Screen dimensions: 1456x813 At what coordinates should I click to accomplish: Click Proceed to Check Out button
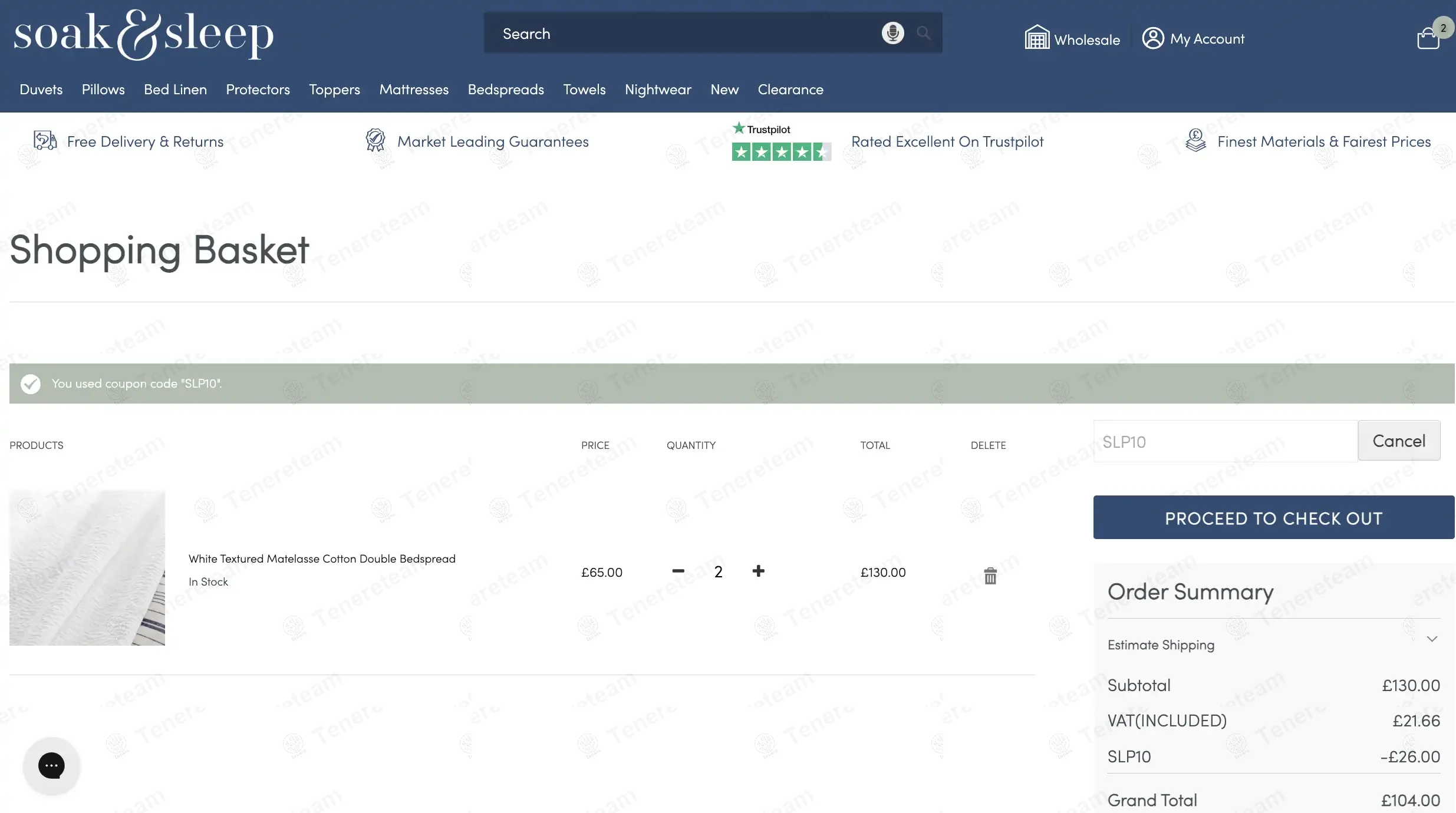pyautogui.click(x=1273, y=517)
